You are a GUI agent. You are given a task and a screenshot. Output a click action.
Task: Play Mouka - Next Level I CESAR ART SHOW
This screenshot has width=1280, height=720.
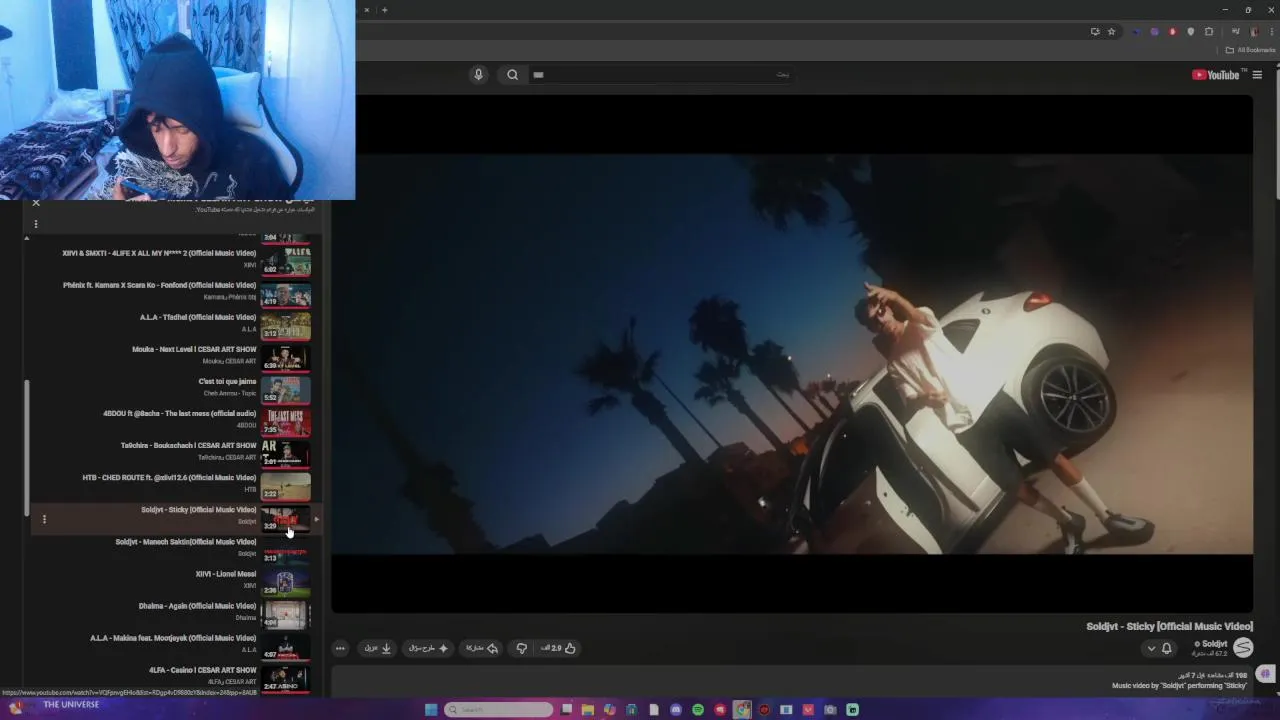(x=194, y=349)
